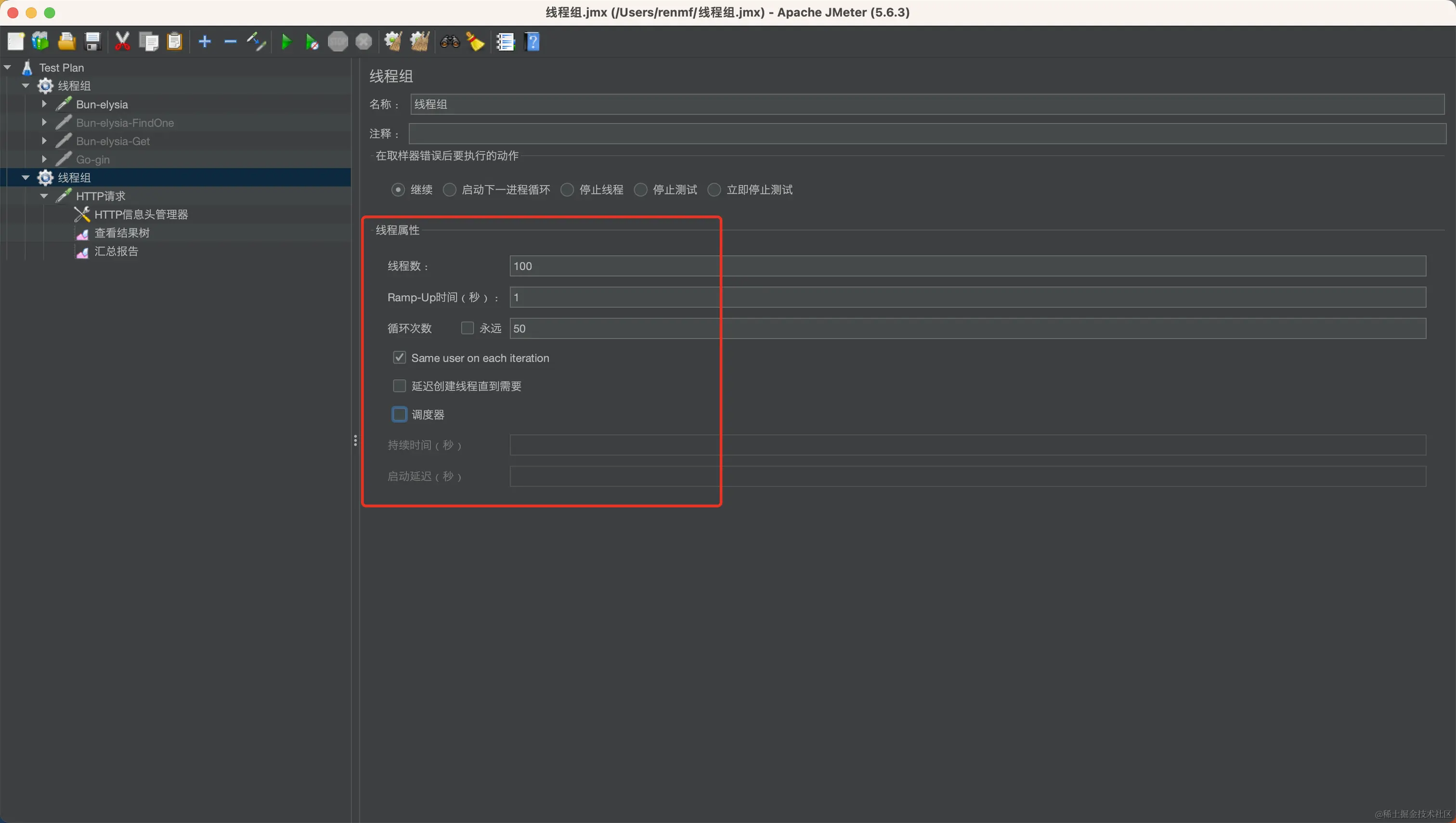Collapse all nodes with minus icon
Viewport: 1456px width, 823px height.
230,41
